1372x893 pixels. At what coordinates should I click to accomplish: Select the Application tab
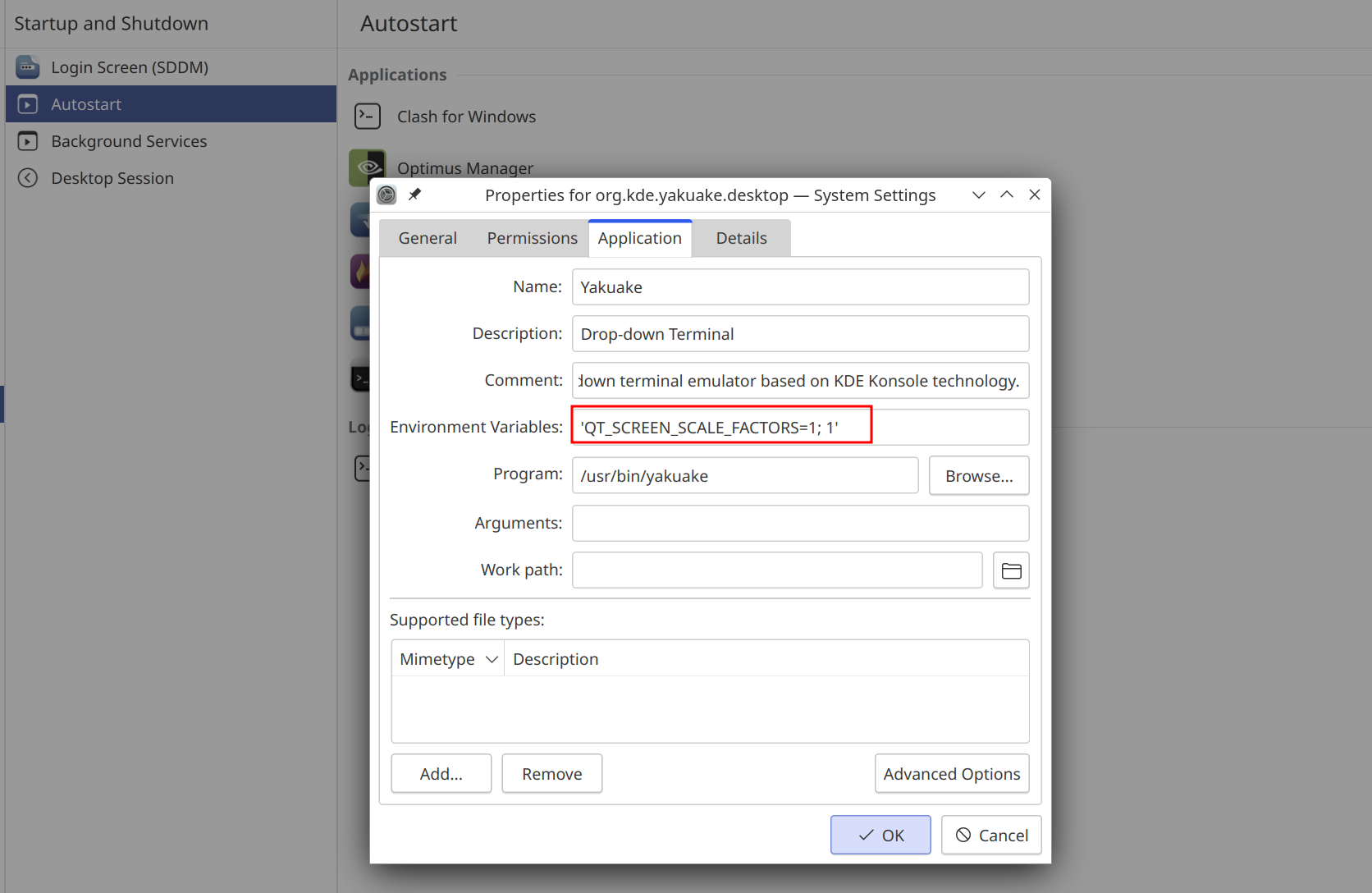click(640, 238)
